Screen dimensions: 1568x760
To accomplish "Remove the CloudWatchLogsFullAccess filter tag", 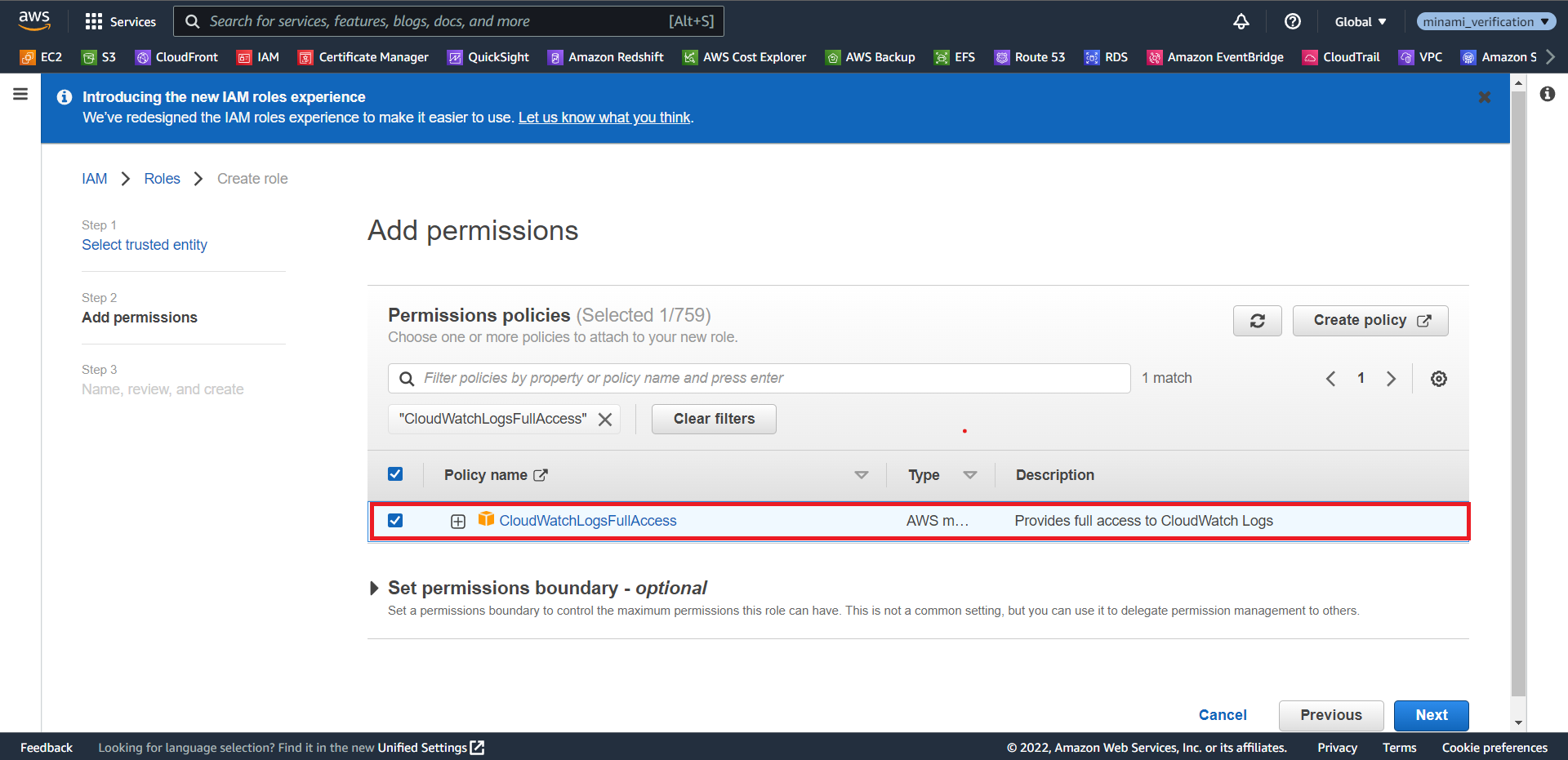I will click(x=605, y=419).
